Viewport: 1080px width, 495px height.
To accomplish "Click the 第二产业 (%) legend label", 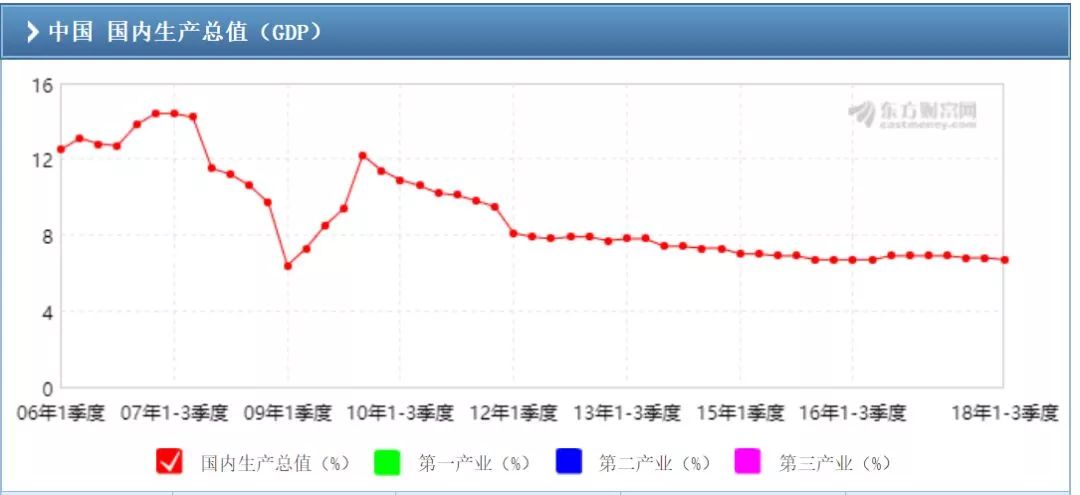I will tap(655, 463).
